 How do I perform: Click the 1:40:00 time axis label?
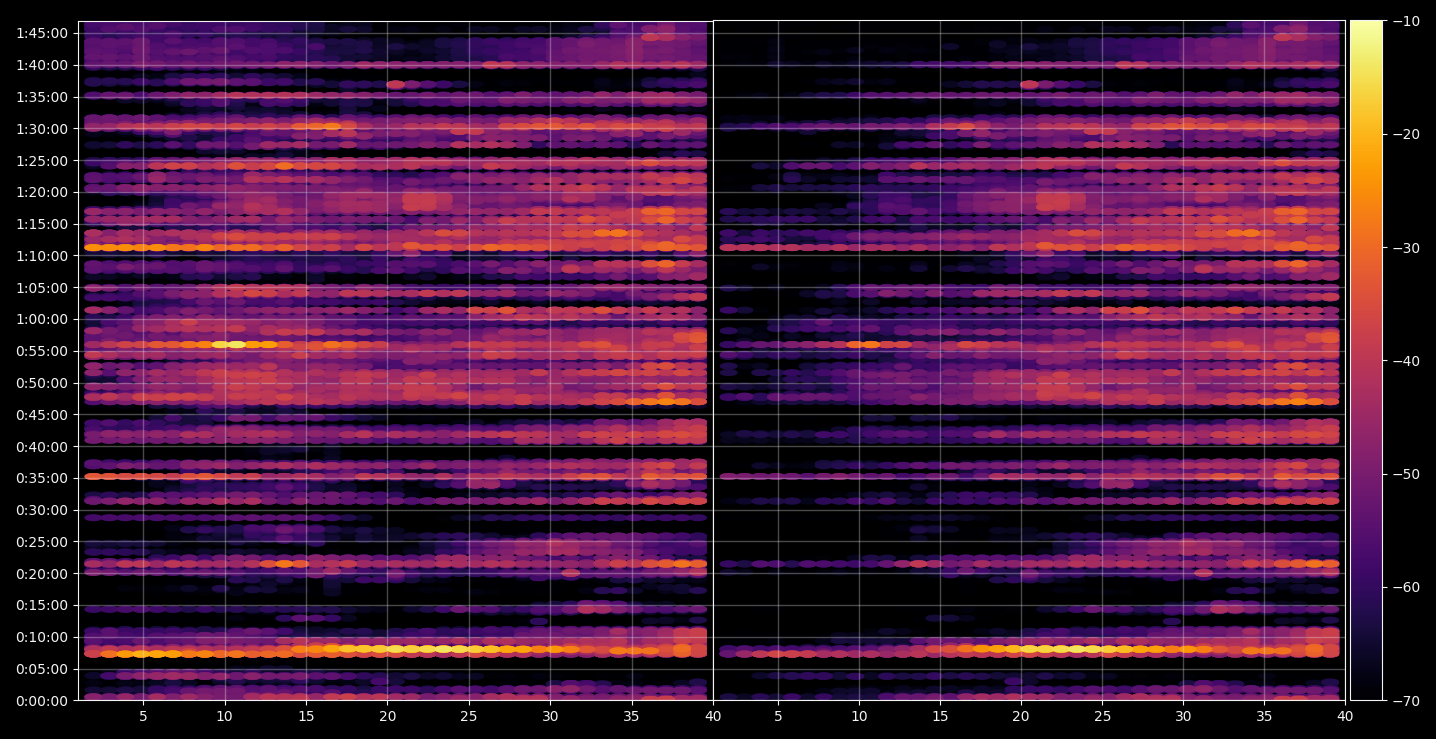(x=42, y=65)
